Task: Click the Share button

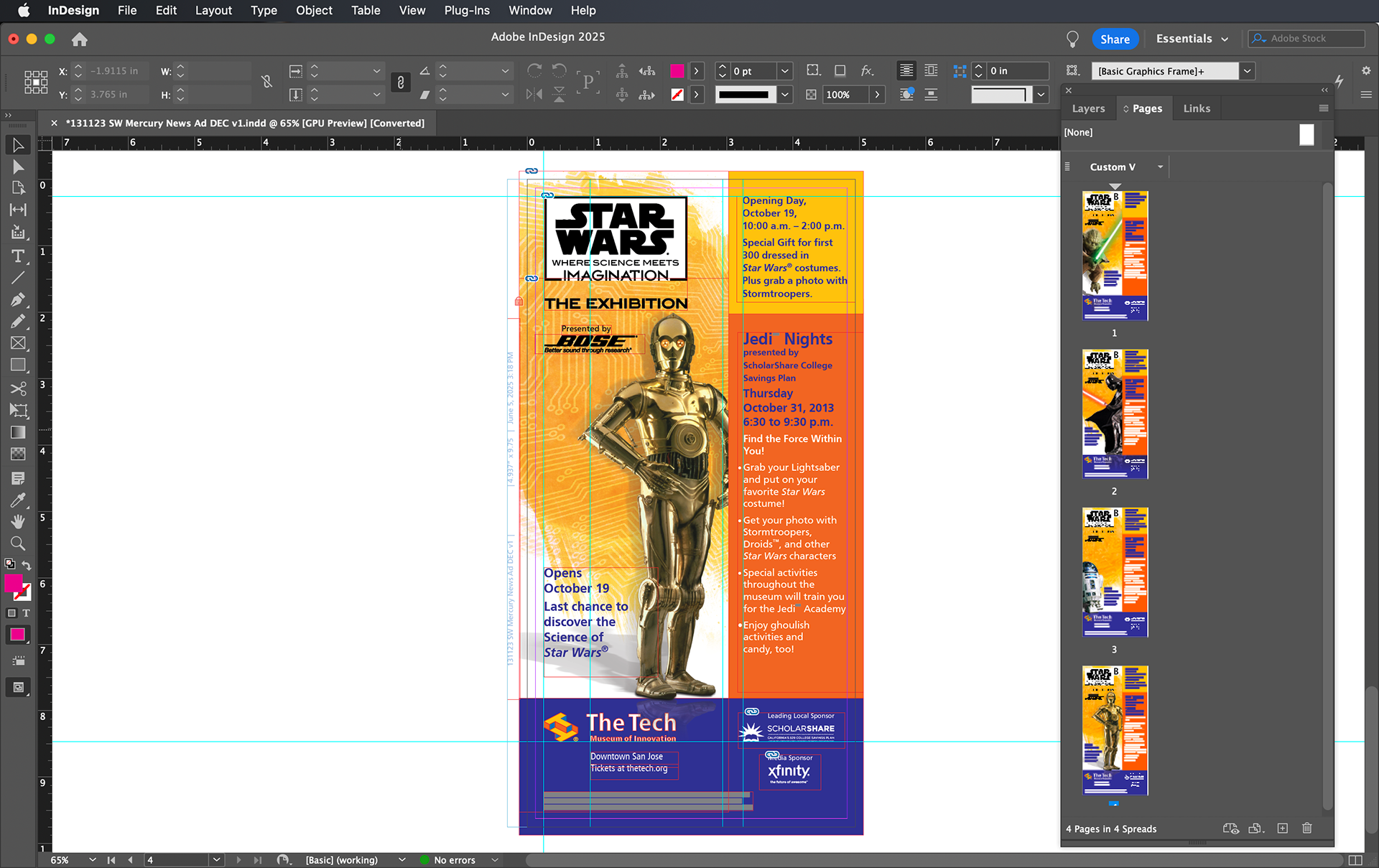Action: (x=1115, y=39)
